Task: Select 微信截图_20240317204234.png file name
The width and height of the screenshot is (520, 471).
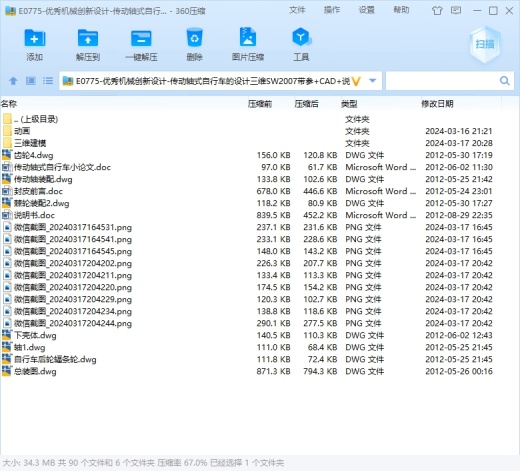Action: (73, 311)
